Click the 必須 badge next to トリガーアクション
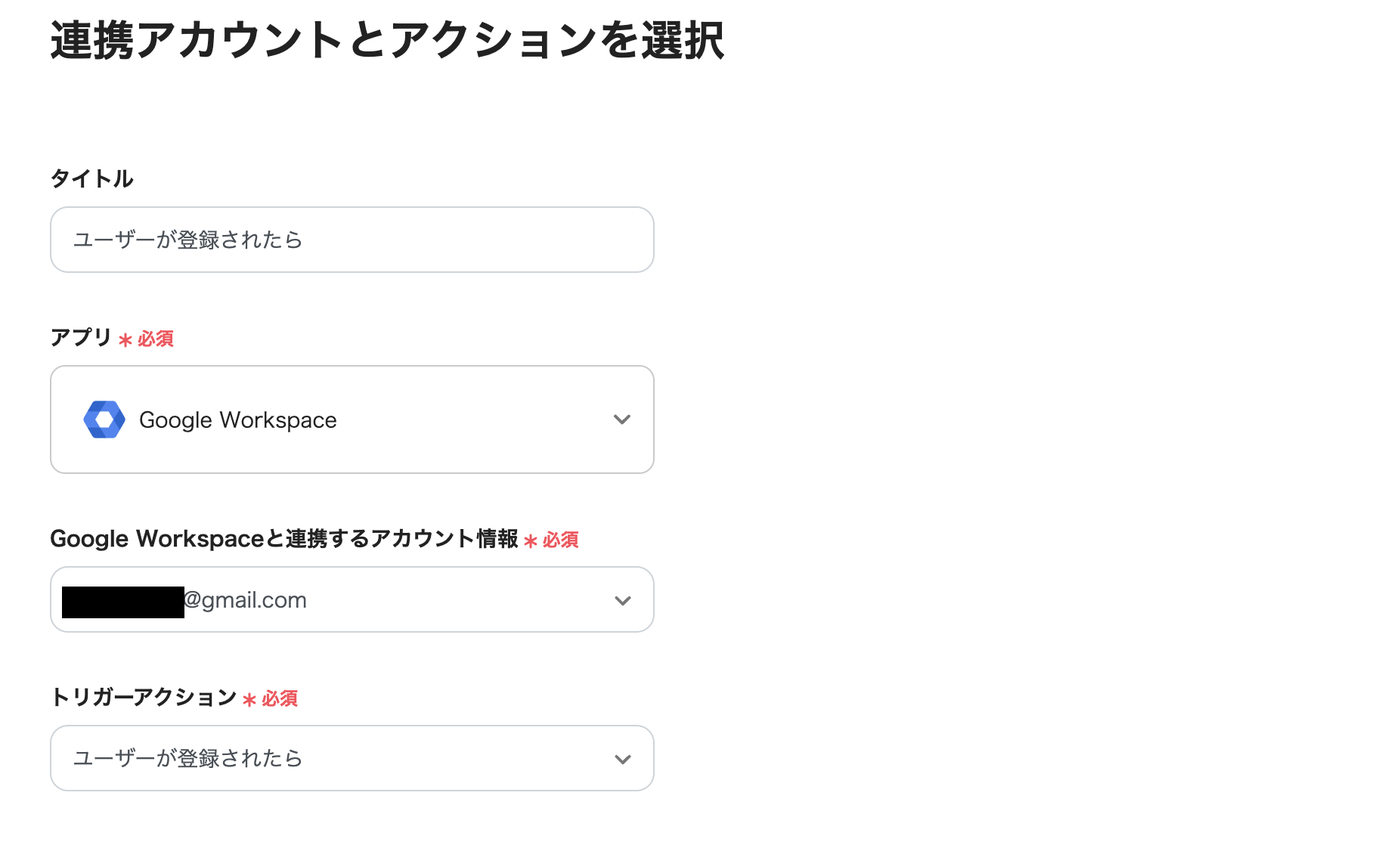The width and height of the screenshot is (1400, 842). tap(277, 698)
